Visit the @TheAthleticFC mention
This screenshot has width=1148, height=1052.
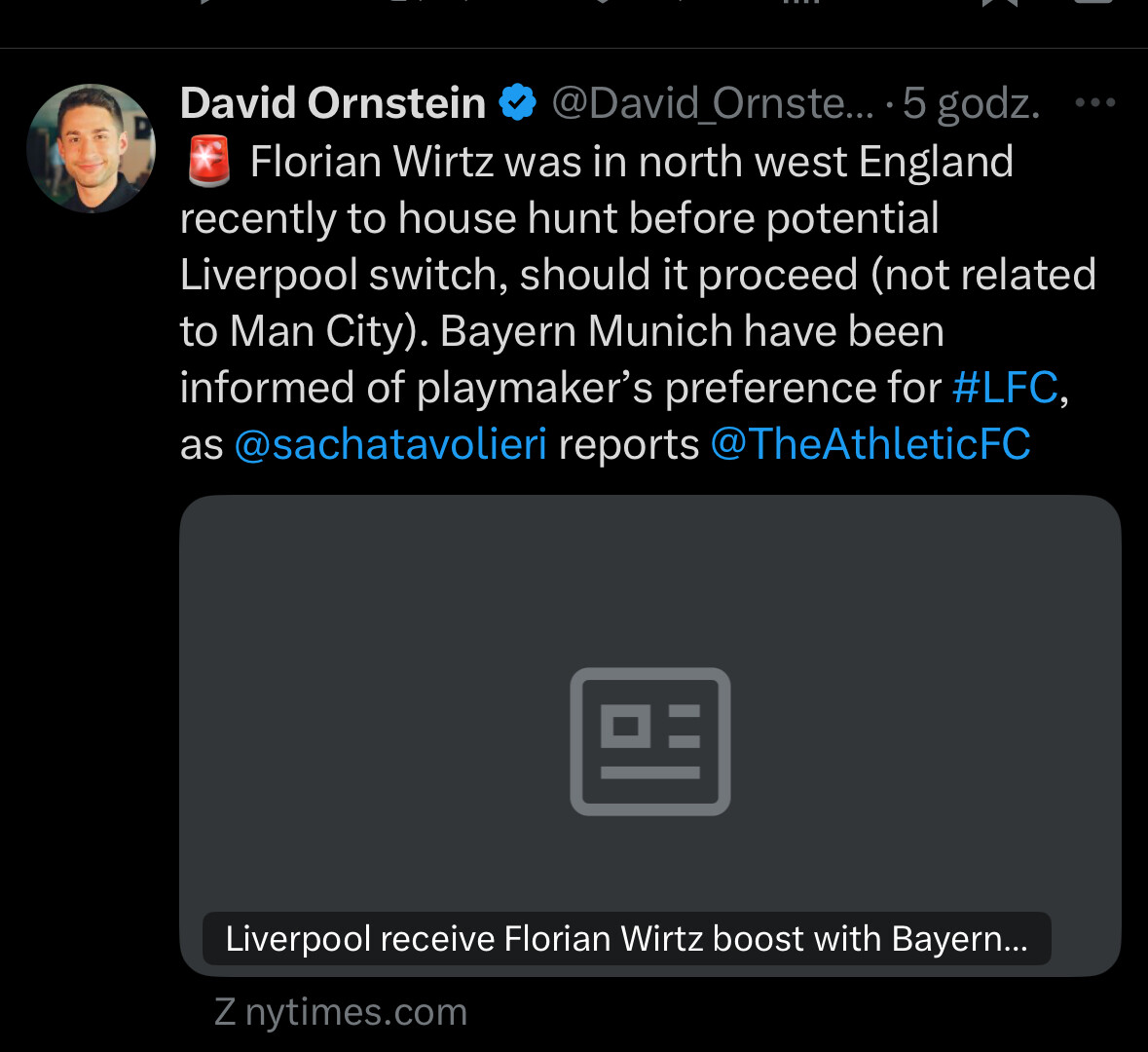click(x=870, y=444)
